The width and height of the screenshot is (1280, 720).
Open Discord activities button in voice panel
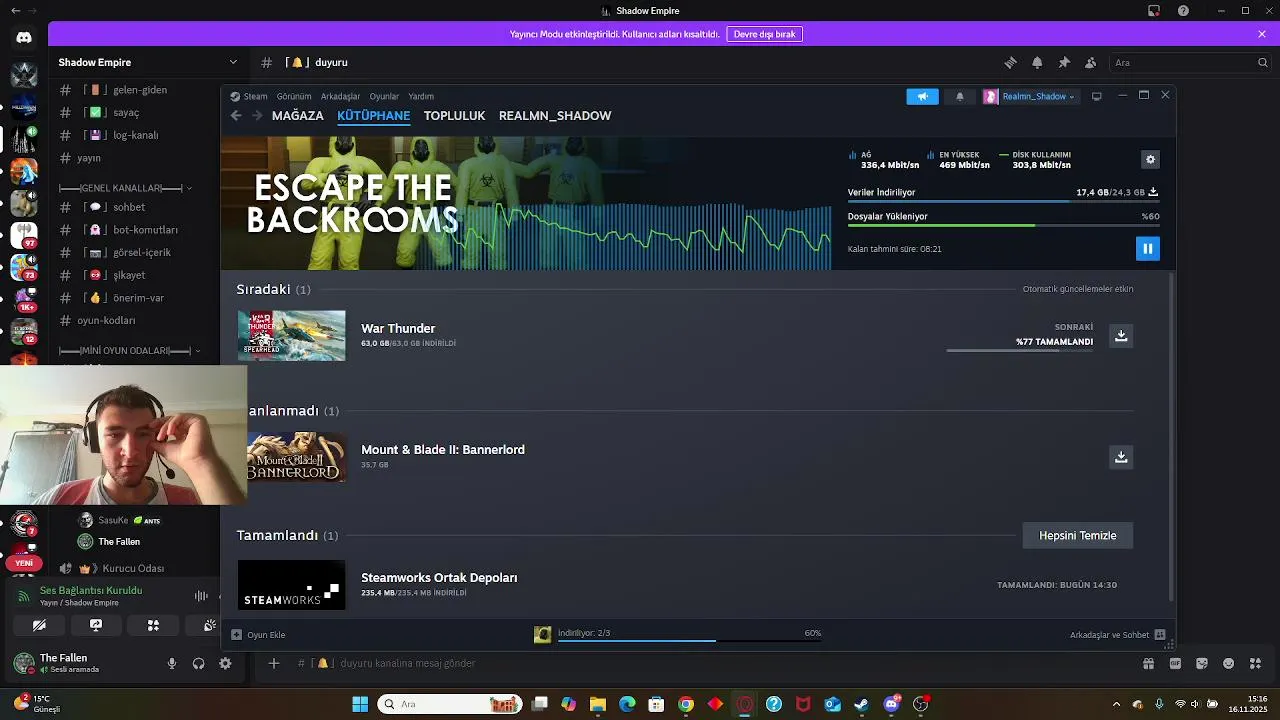pyautogui.click(x=153, y=625)
